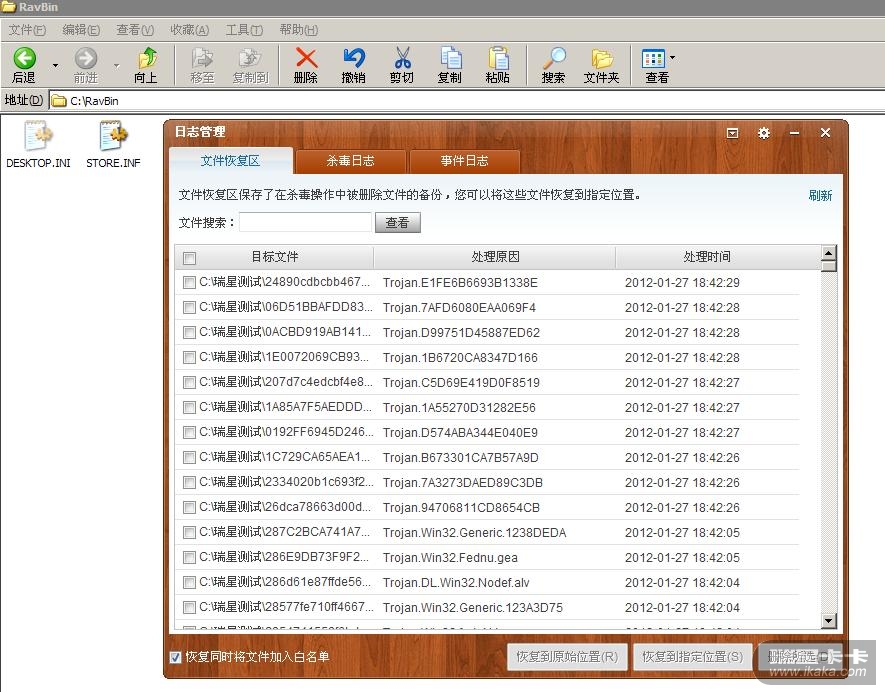Switch to the 杀毒日志 tab
Viewport: 885px width, 692px height.
[350, 161]
